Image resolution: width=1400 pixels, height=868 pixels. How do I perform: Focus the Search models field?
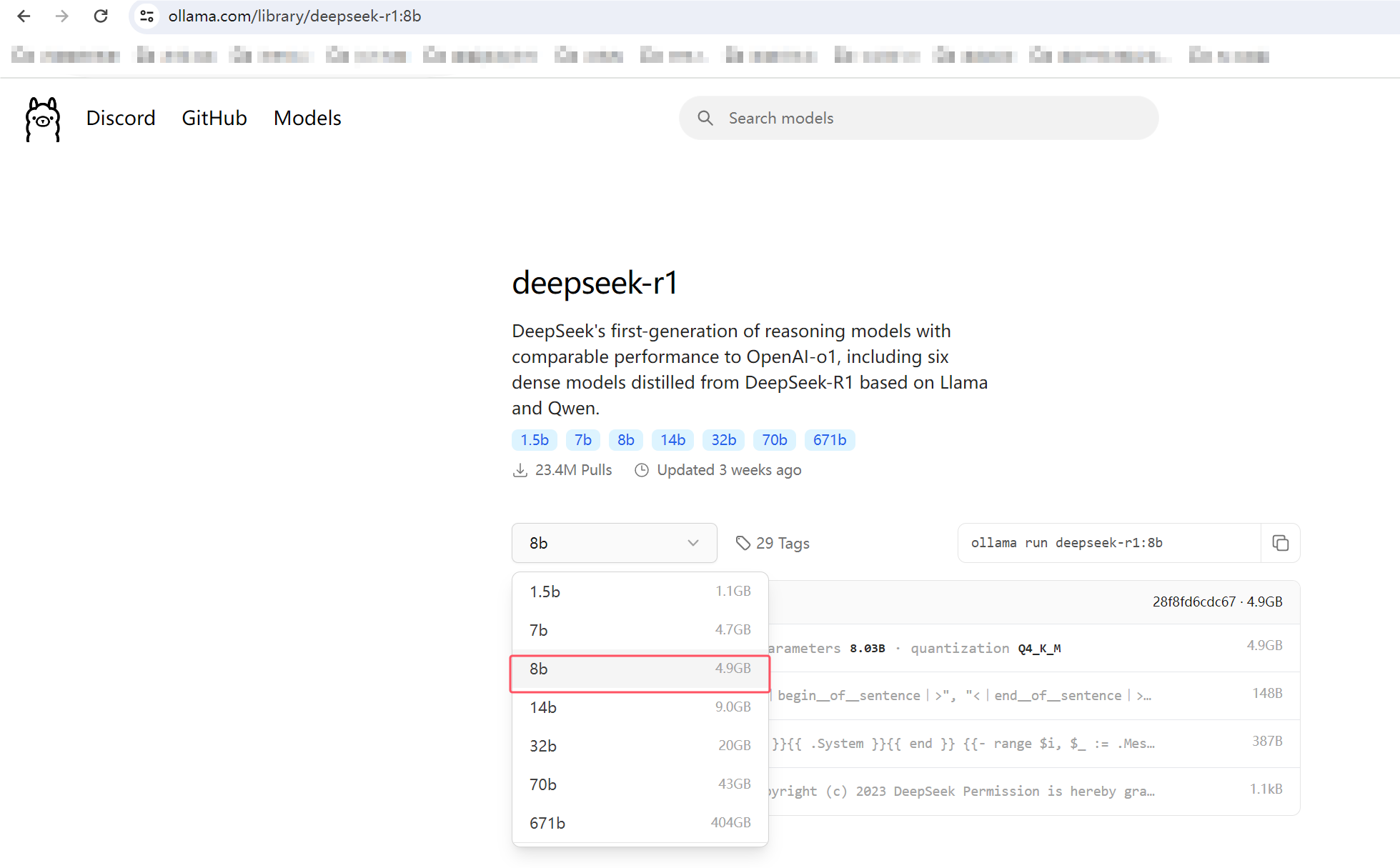click(929, 118)
